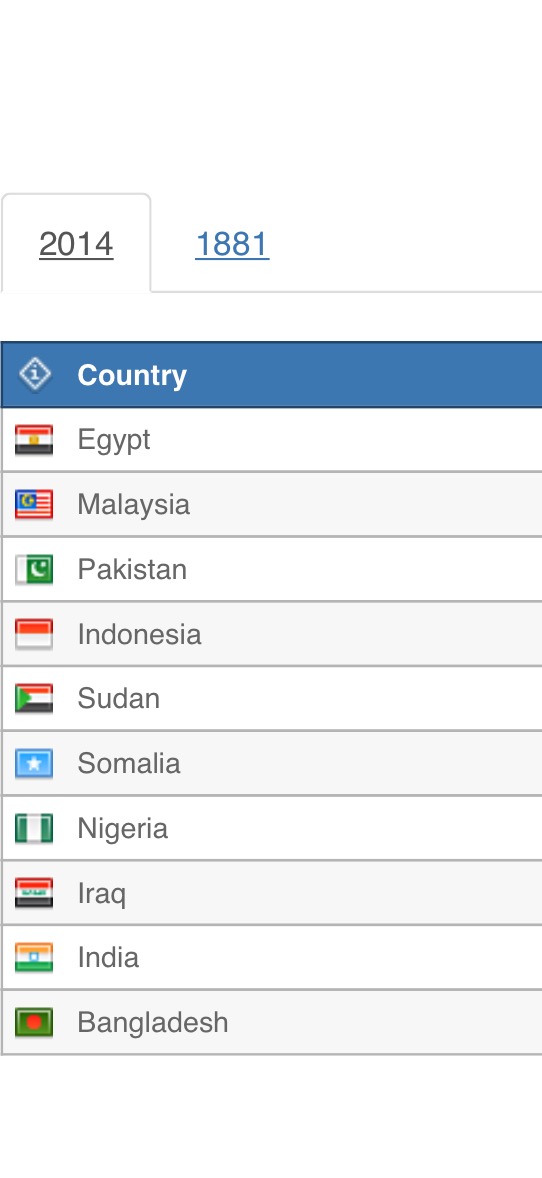Viewport: 542px width, 1178px height.
Task: Select the Bangladesh country name
Action: point(153,1022)
